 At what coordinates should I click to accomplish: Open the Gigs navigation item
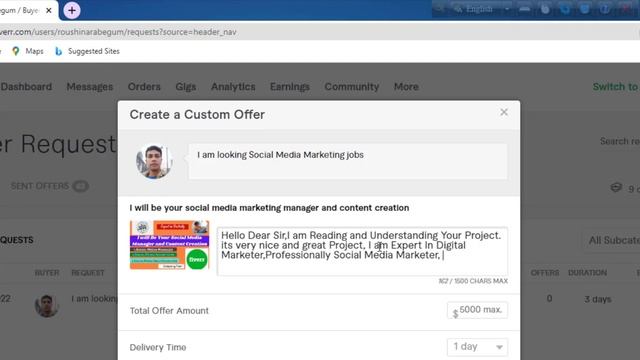[x=186, y=87]
